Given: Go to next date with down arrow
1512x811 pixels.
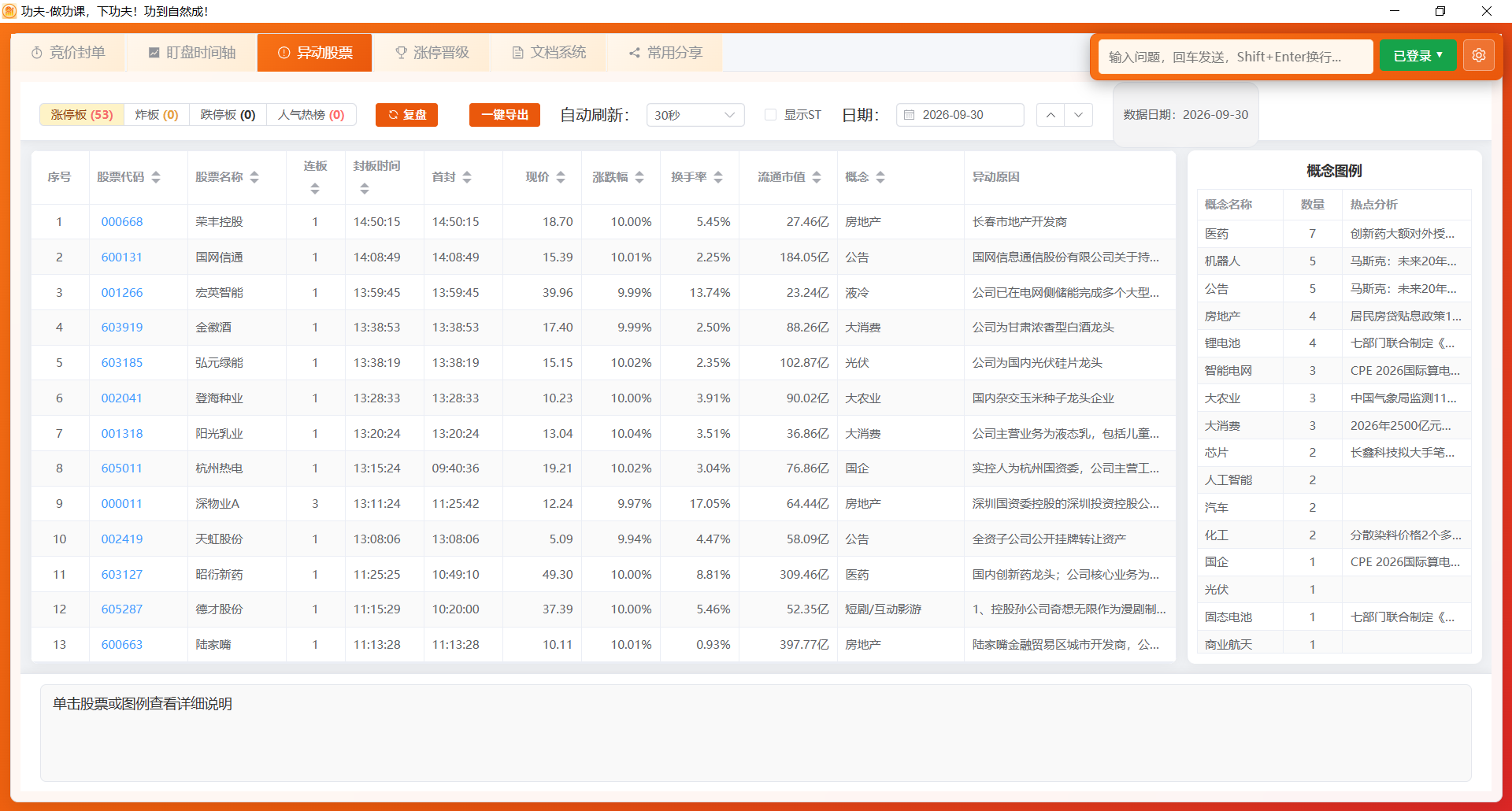Looking at the screenshot, I should [x=1079, y=115].
